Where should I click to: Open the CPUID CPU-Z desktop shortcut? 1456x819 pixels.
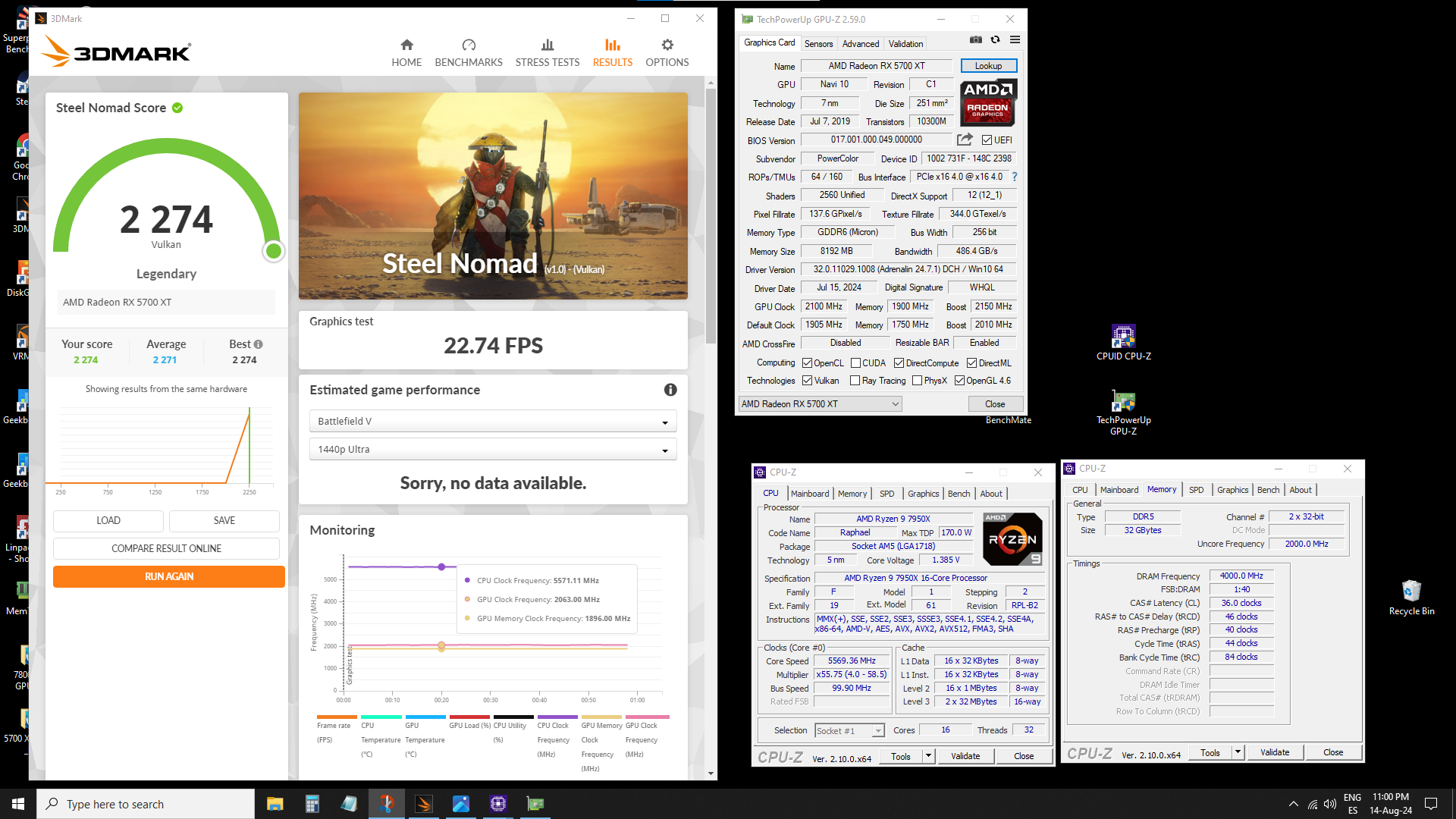coord(1123,342)
